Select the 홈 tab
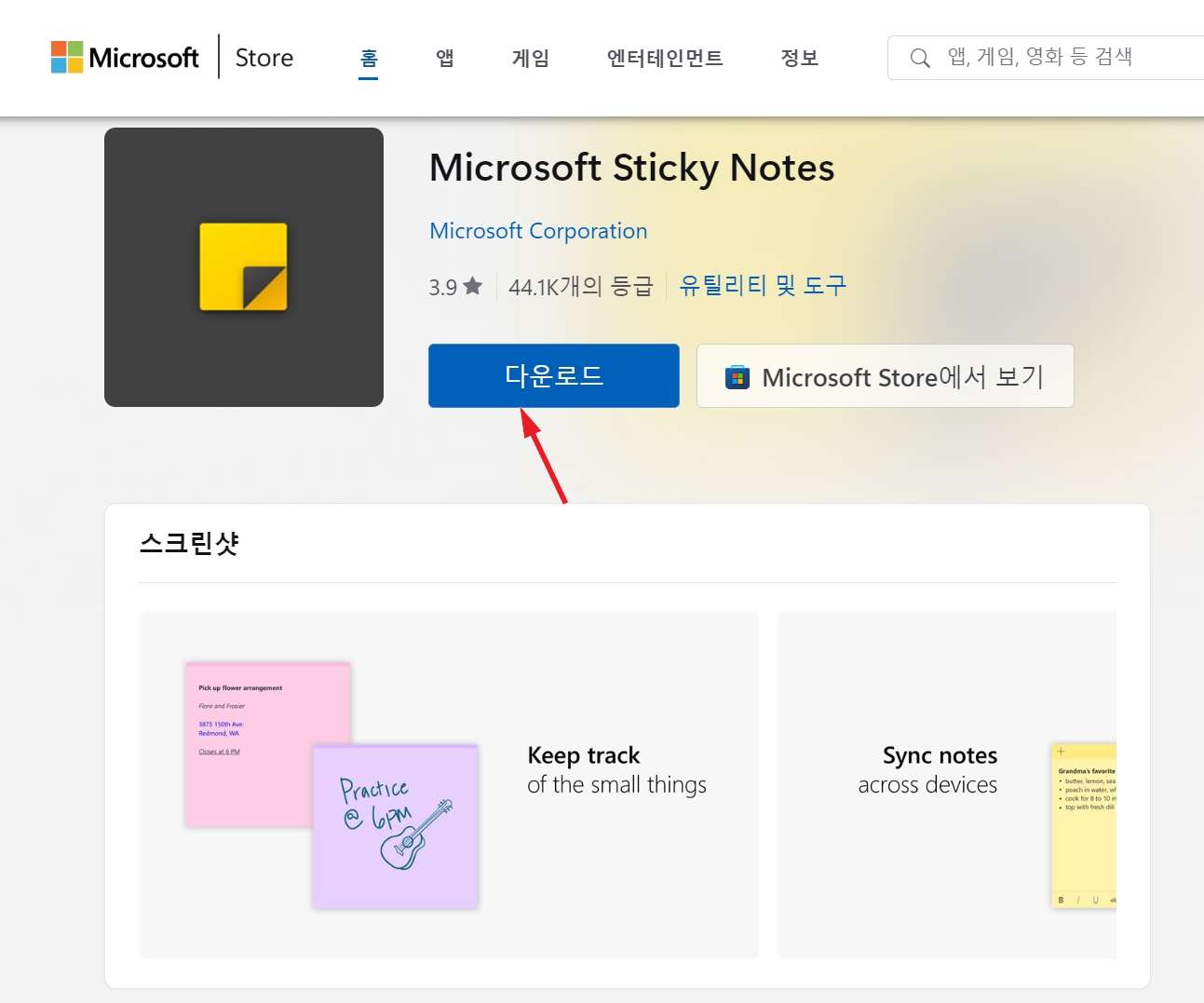This screenshot has width=1204, height=1003. tap(369, 59)
